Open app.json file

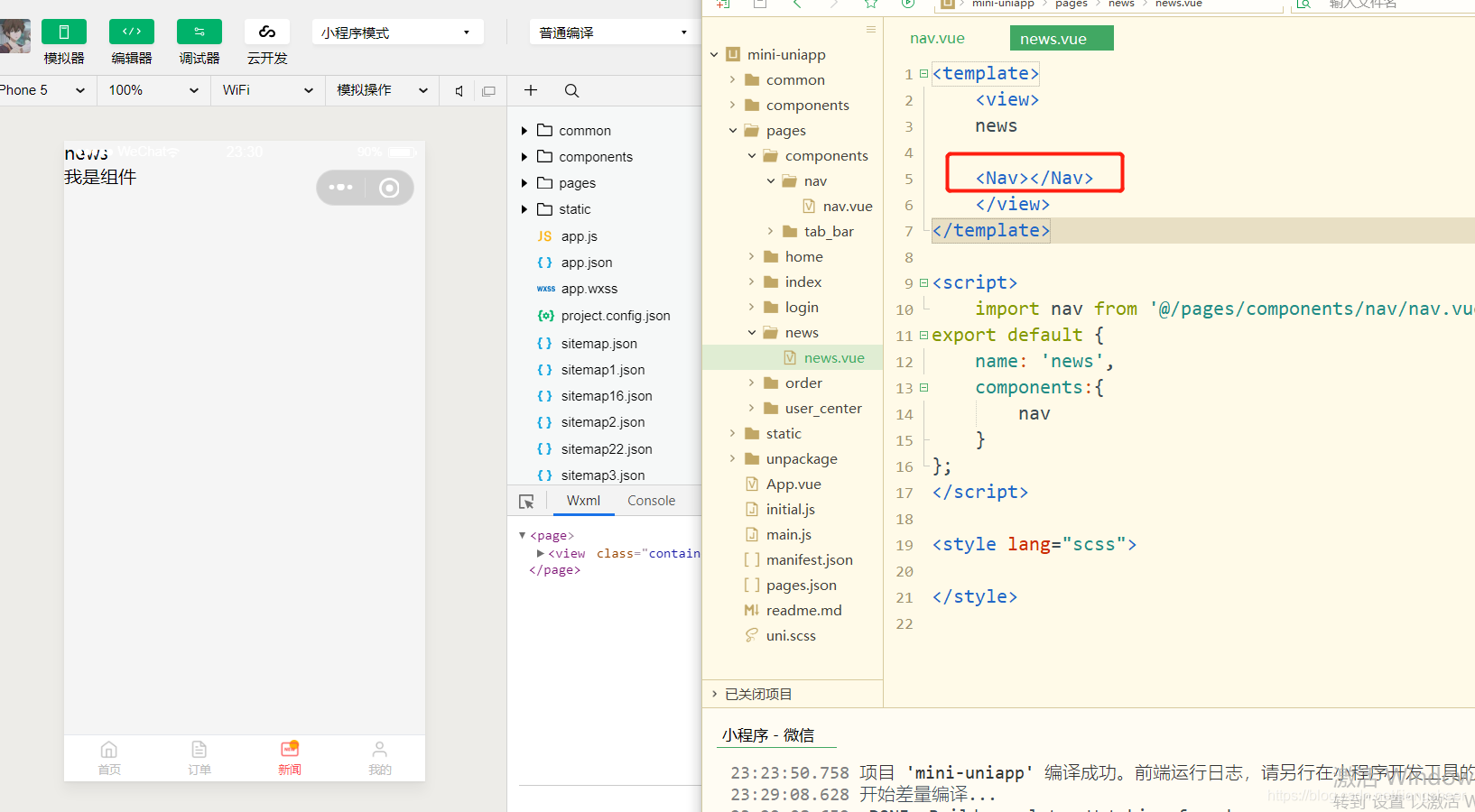tap(586, 263)
